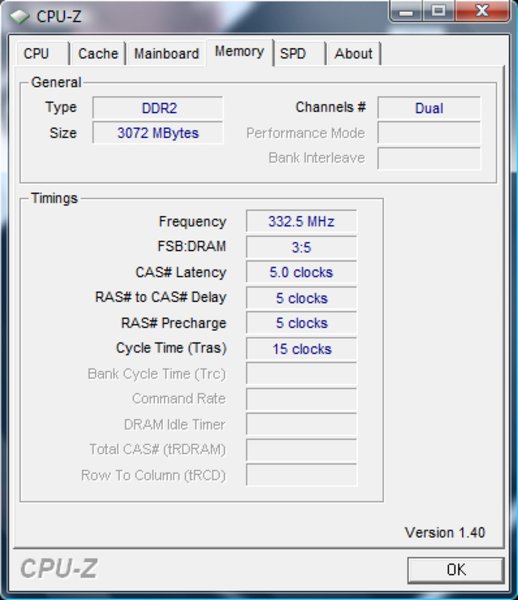Minimize the CPU-Z window

406,11
